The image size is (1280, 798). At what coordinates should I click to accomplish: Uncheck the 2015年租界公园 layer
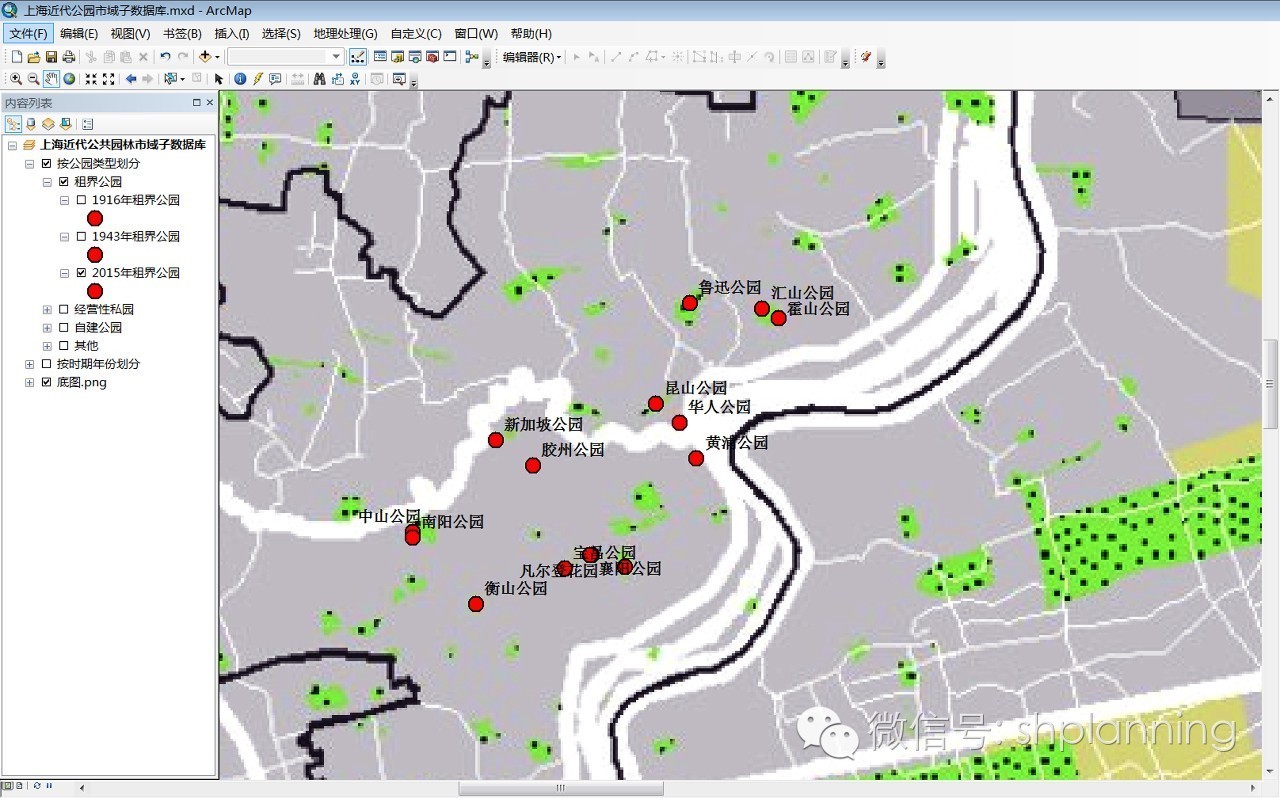tap(81, 272)
